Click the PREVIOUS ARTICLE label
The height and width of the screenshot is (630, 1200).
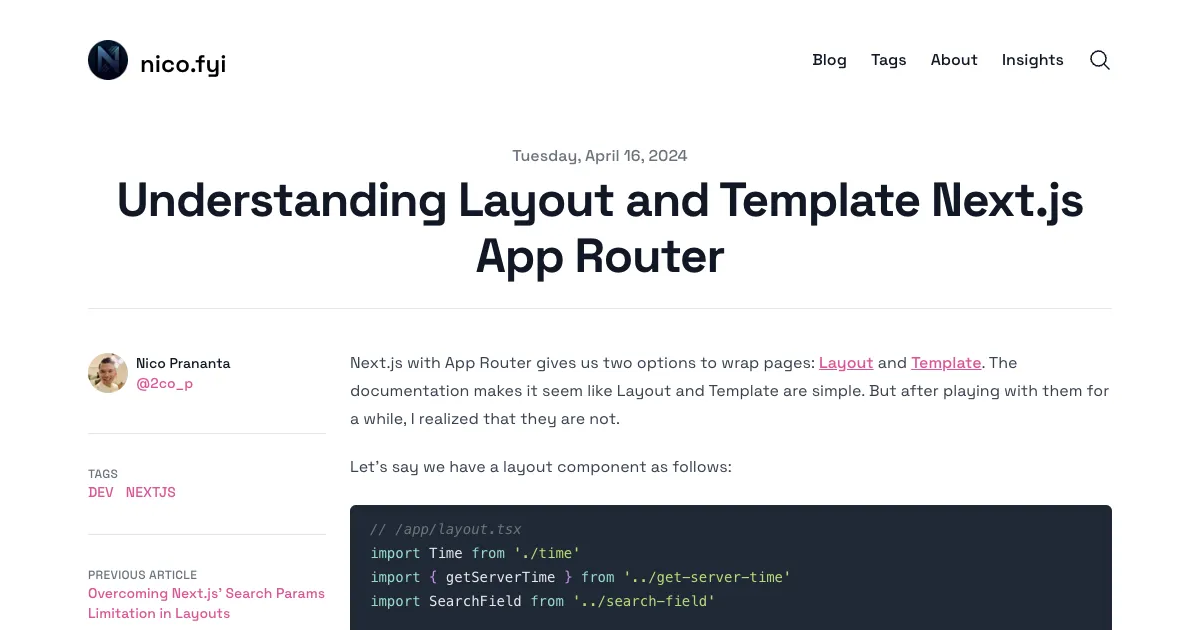(x=142, y=575)
